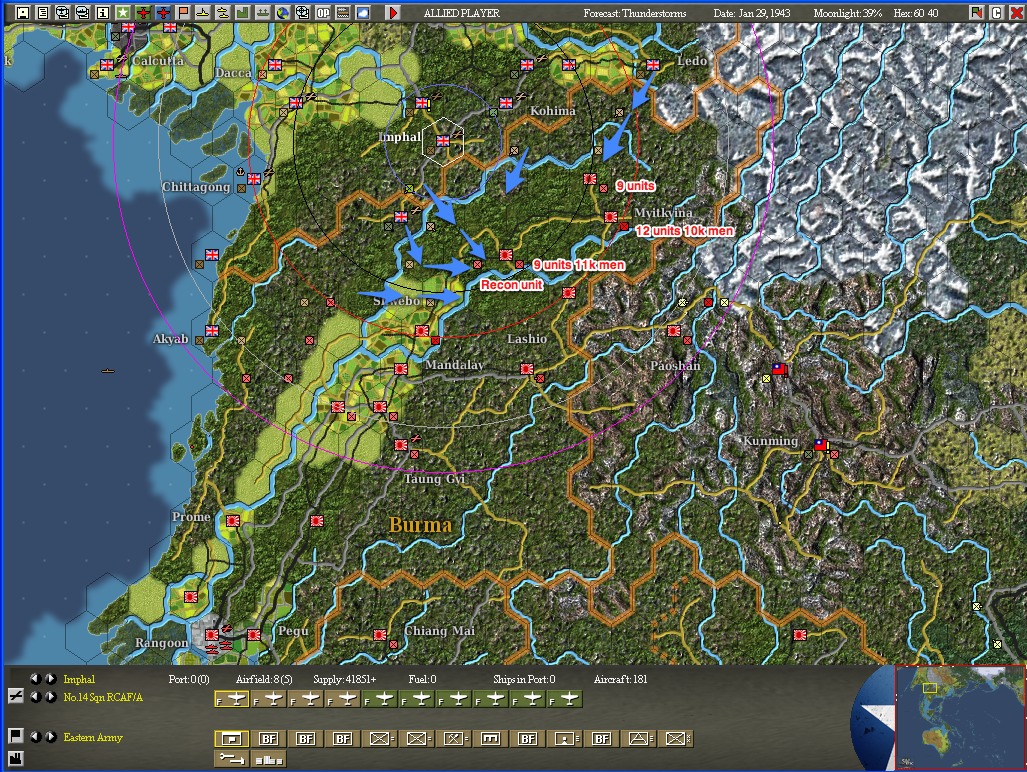Screen dimensions: 1027x772
Task: Open the document list icon in top toolbar
Action: click(43, 13)
